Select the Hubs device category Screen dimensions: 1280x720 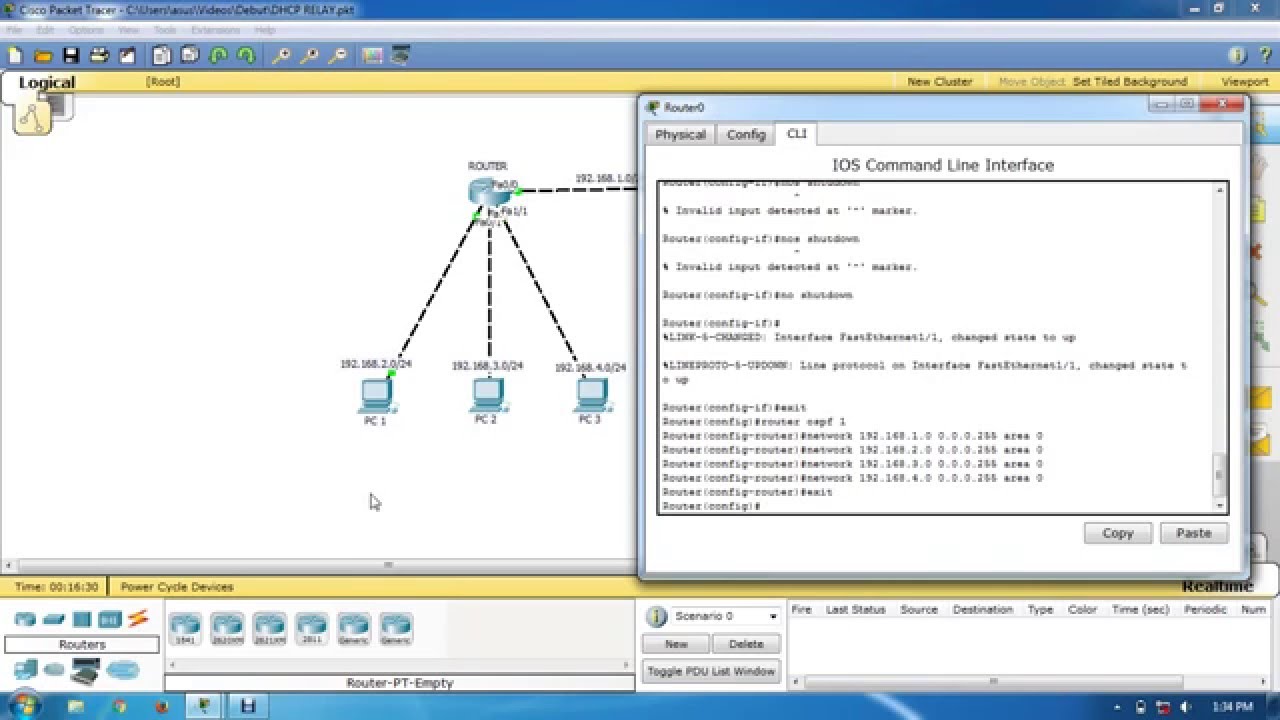coord(82,620)
